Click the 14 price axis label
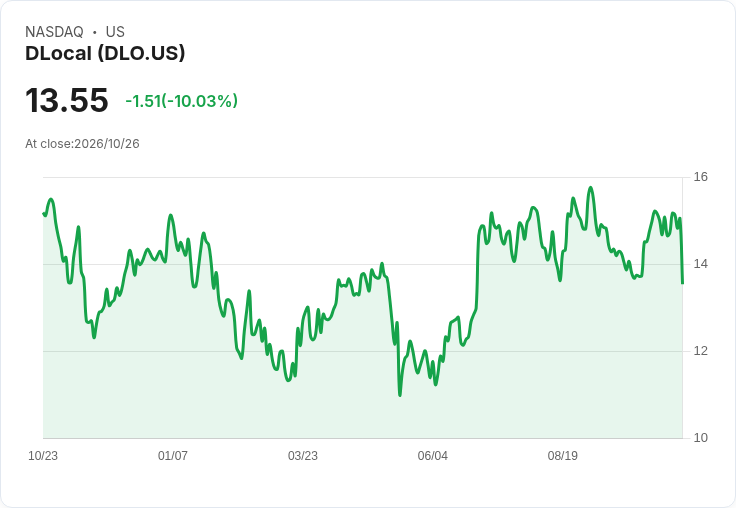 coord(700,264)
